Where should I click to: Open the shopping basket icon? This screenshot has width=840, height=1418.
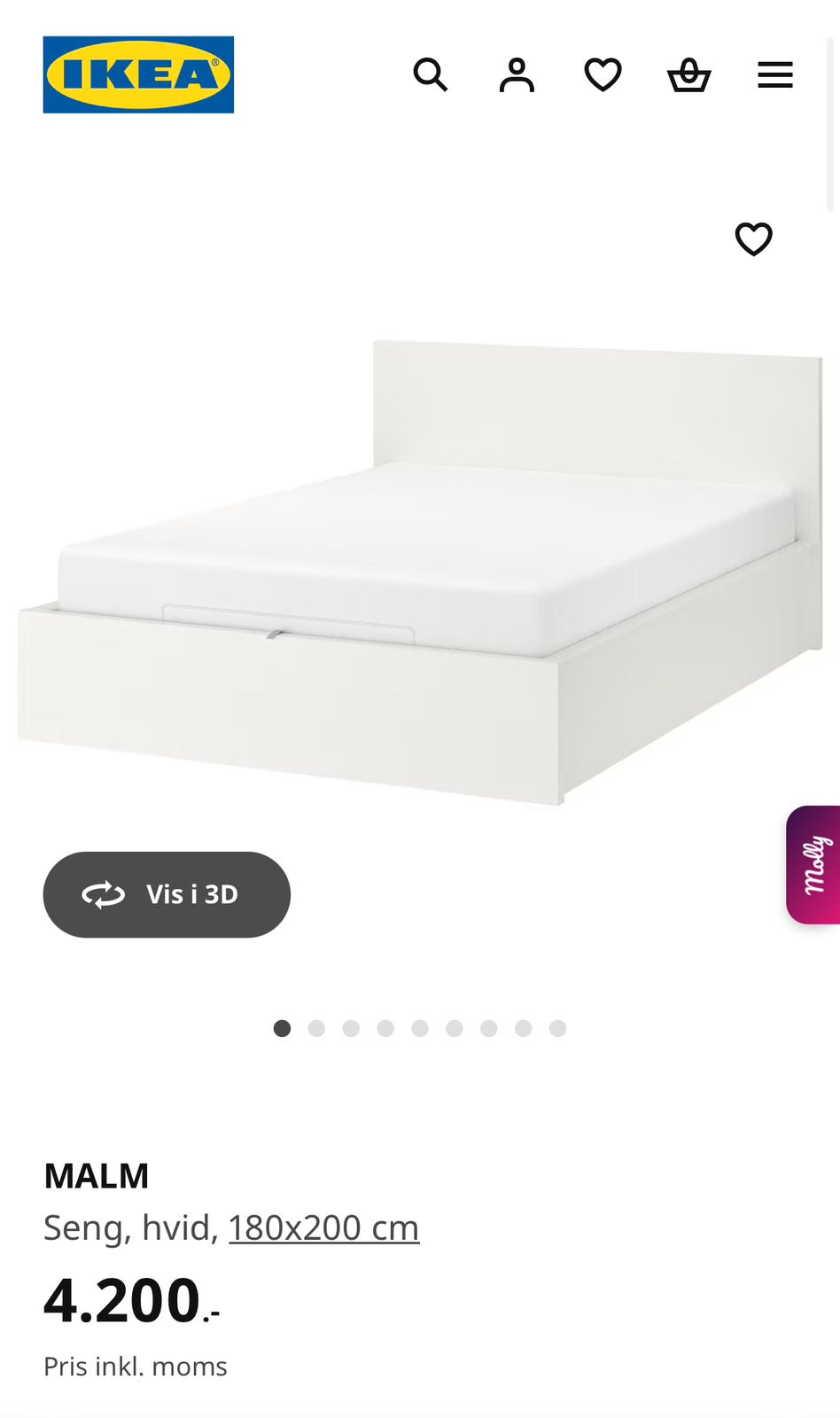point(688,74)
